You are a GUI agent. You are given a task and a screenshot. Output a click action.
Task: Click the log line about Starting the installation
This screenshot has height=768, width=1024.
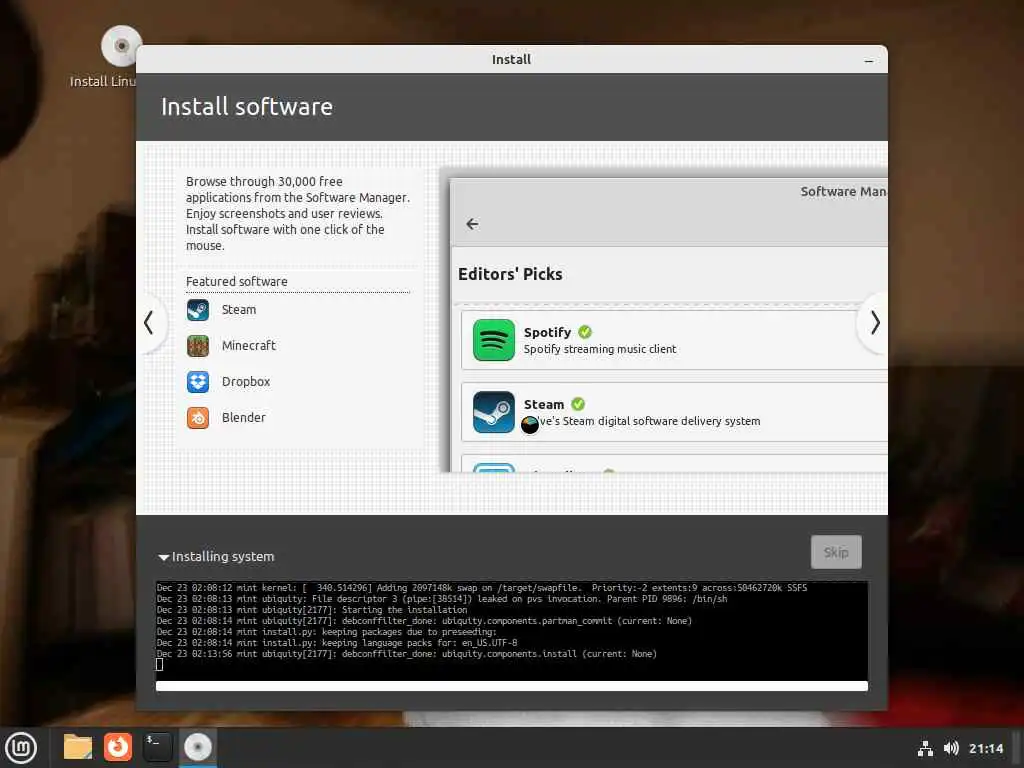pos(312,610)
